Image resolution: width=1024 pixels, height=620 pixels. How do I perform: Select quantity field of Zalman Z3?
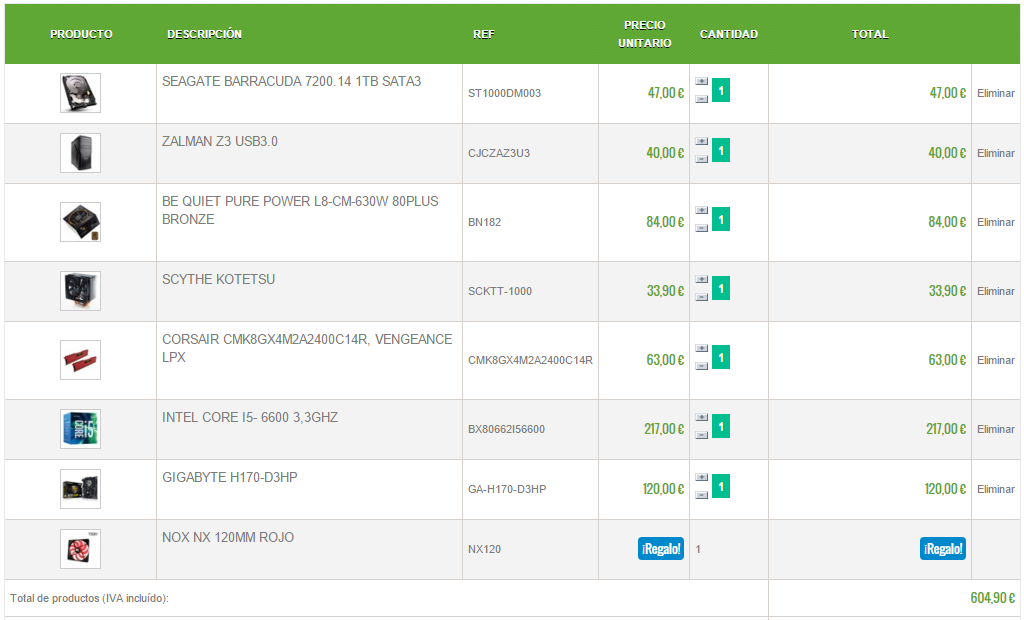pyautogui.click(x=721, y=150)
